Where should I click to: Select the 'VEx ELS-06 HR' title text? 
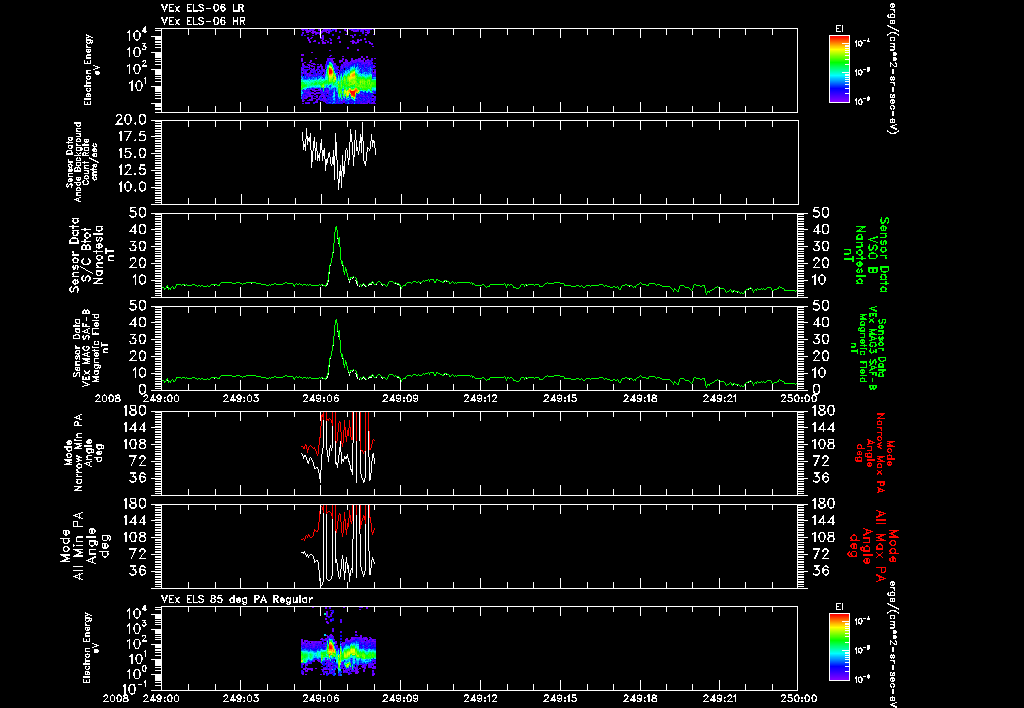pyautogui.click(x=203, y=22)
